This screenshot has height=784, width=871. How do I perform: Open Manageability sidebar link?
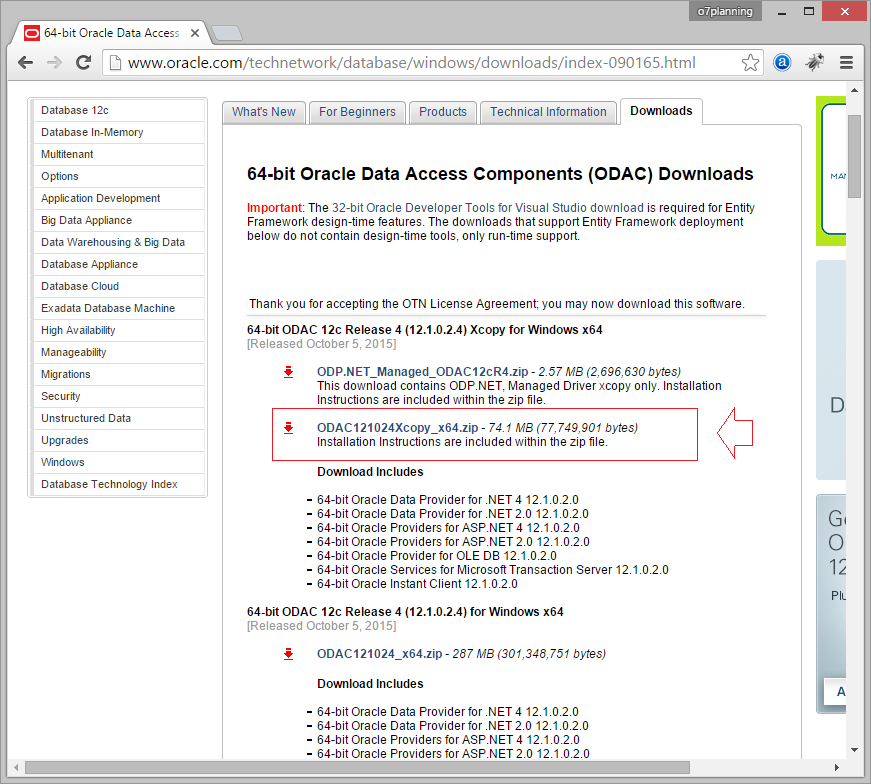coord(118,352)
